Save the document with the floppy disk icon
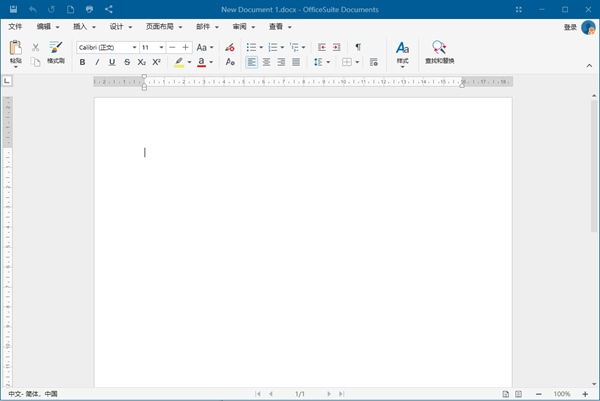Screen dimensions: 600x401 (x=13, y=9)
